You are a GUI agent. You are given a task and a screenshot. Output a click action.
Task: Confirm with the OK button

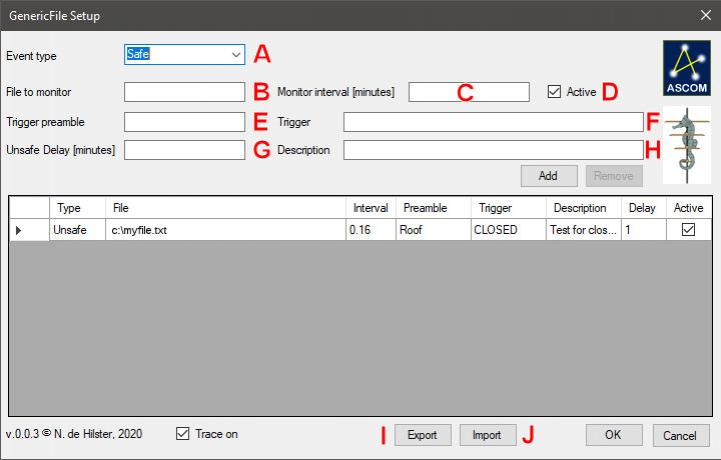(x=614, y=435)
